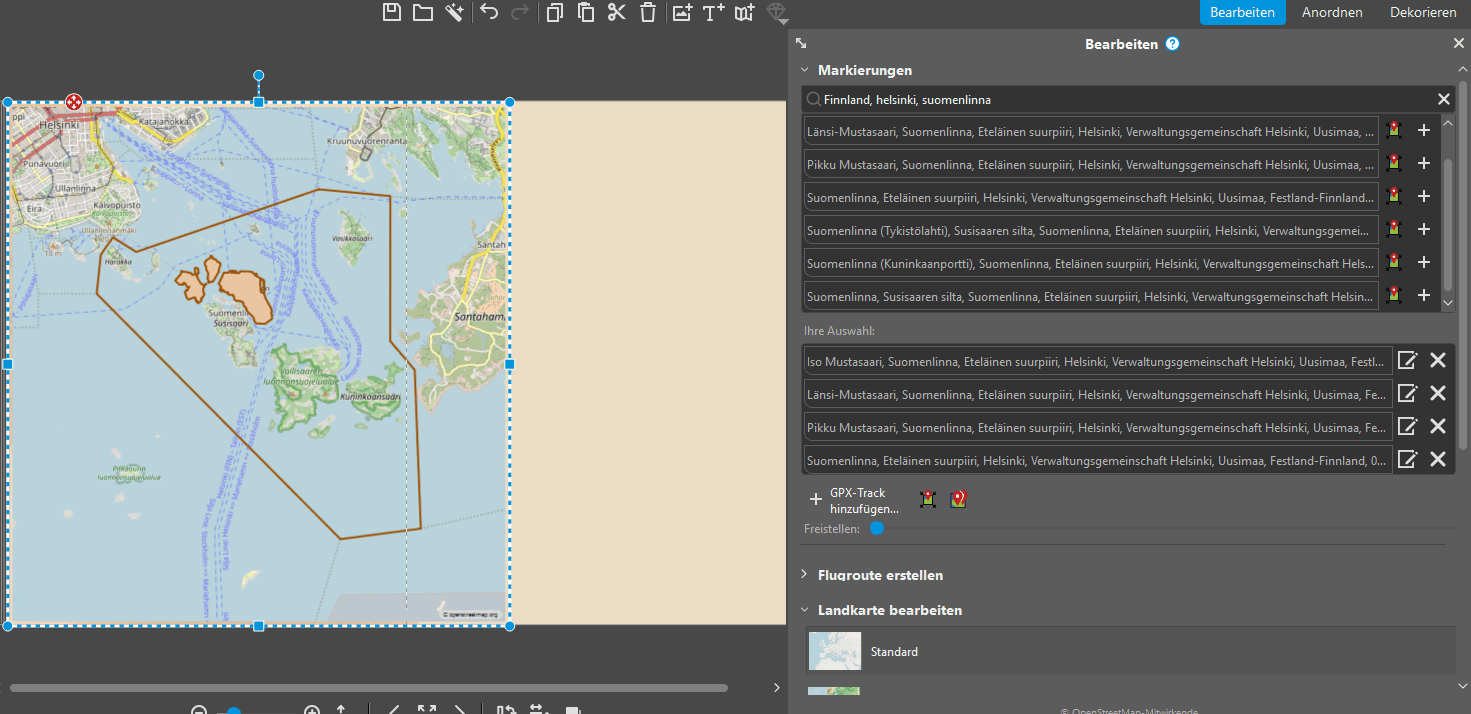Remove Pikku Mustasaari from Ihre Auswahl
The height and width of the screenshot is (714, 1471).
[x=1438, y=426]
